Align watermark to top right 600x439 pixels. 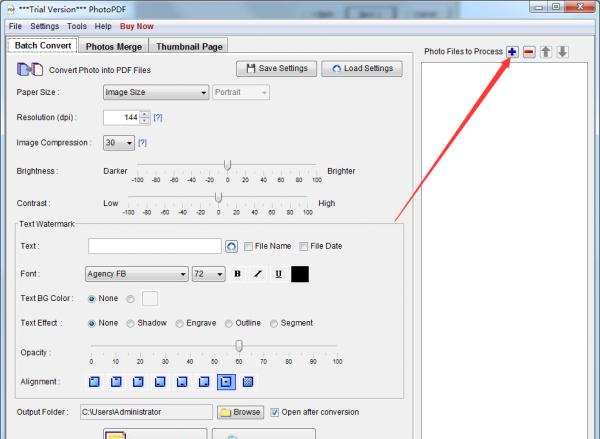coord(138,382)
